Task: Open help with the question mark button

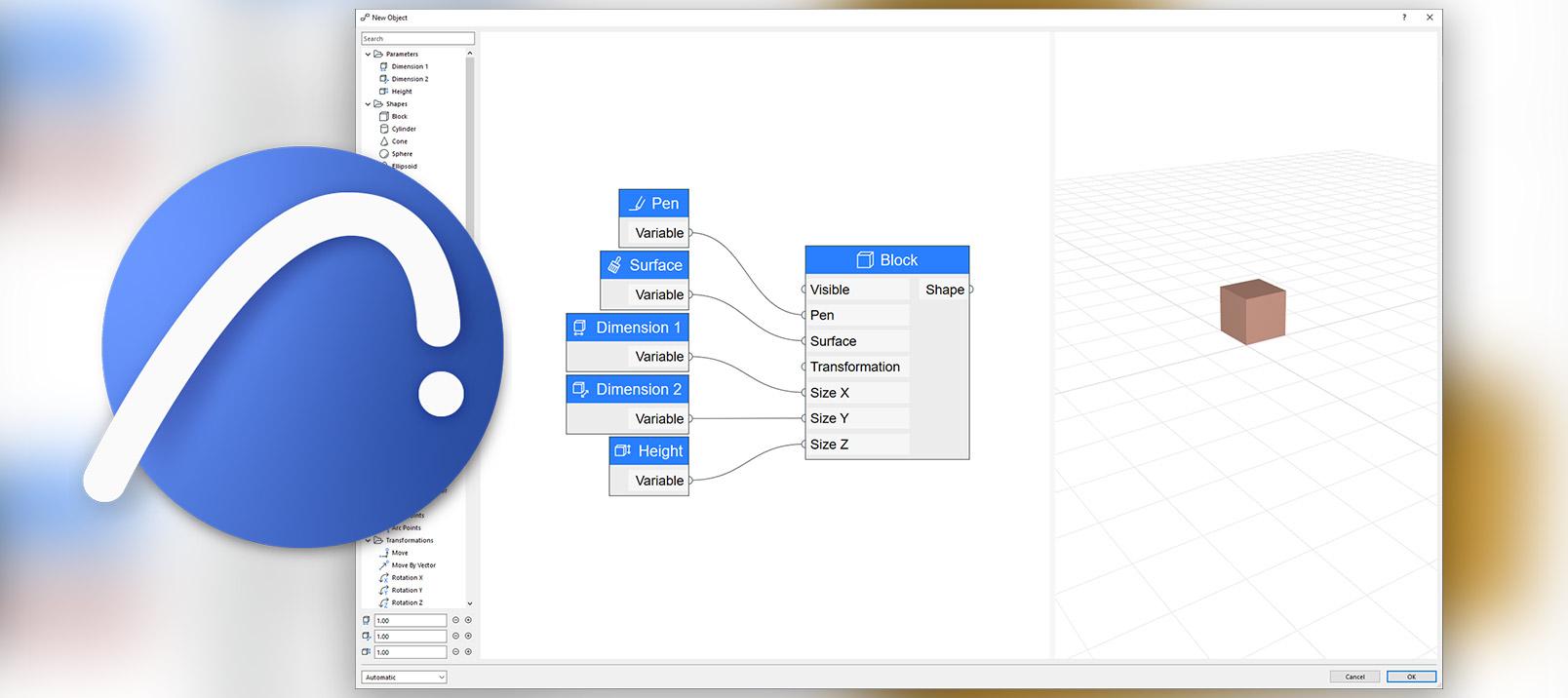Action: pos(1404,18)
